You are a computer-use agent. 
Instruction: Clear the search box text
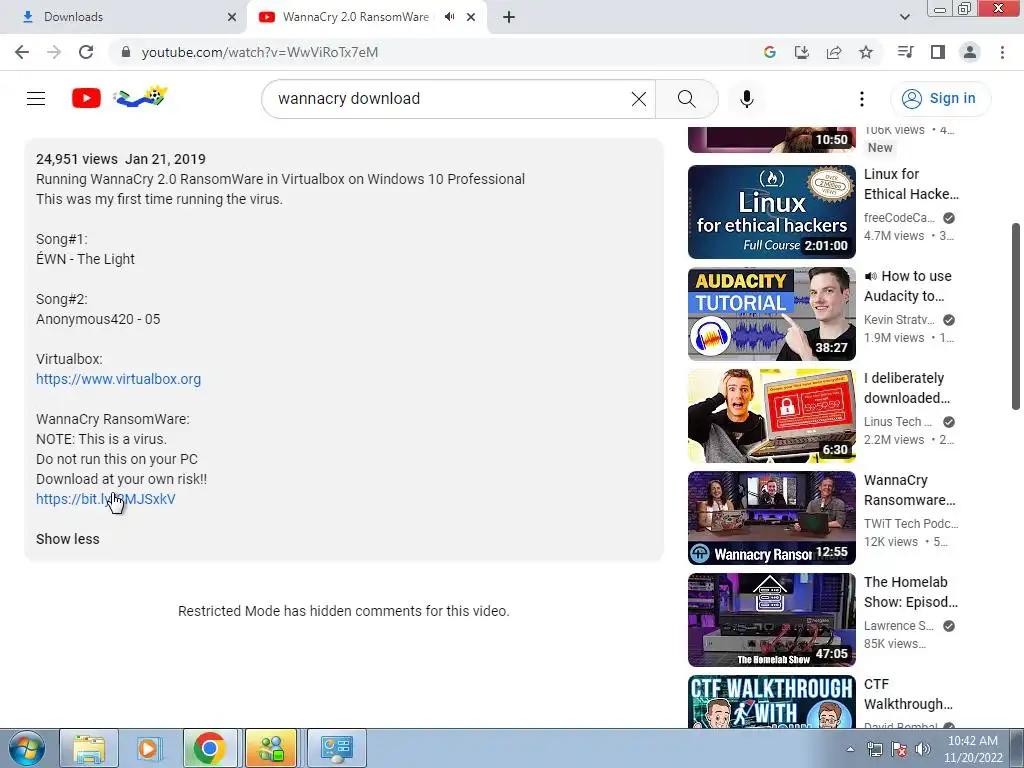(639, 99)
